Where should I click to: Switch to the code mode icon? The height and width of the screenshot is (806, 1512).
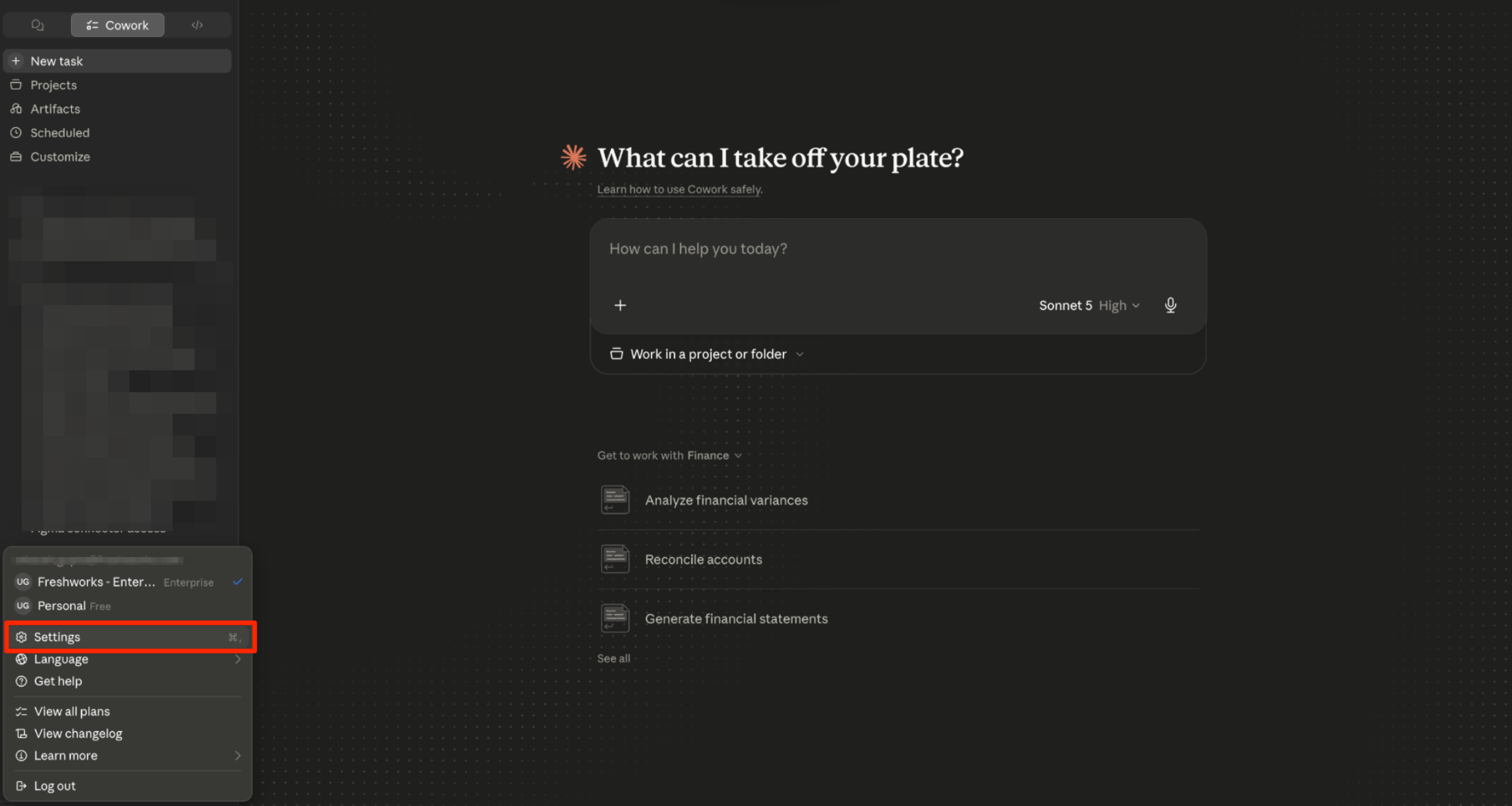197,25
